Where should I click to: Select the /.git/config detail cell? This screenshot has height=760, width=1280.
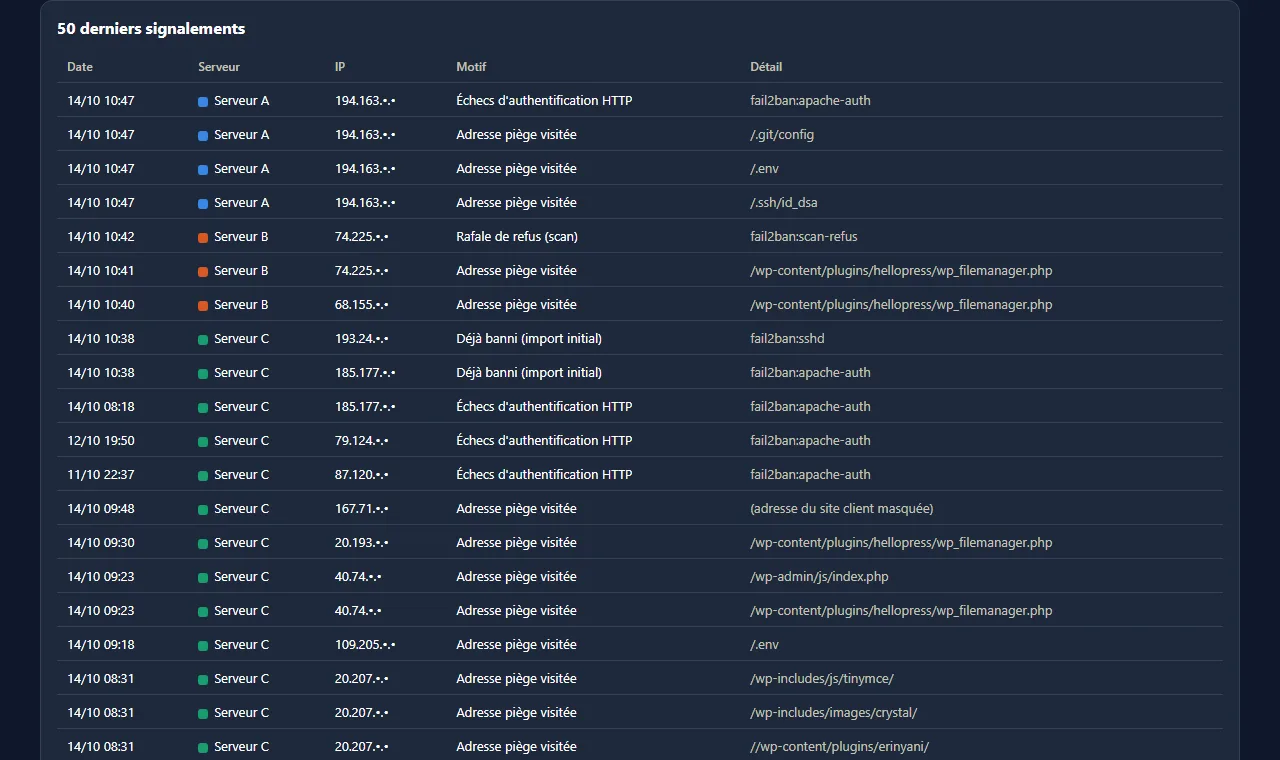[x=782, y=135]
